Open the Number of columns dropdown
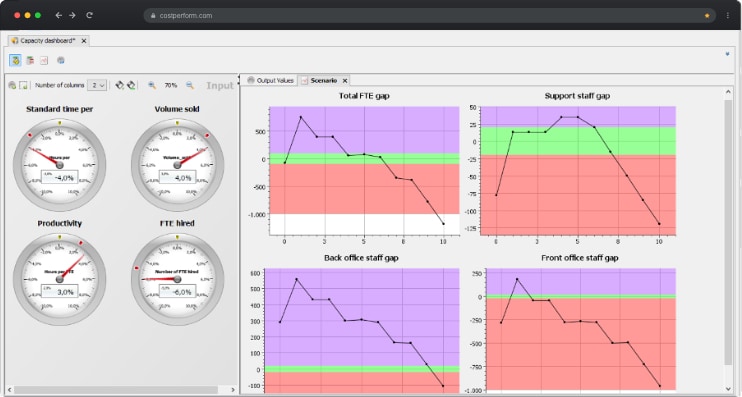Image resolution: width=742 pixels, height=397 pixels. pos(98,85)
